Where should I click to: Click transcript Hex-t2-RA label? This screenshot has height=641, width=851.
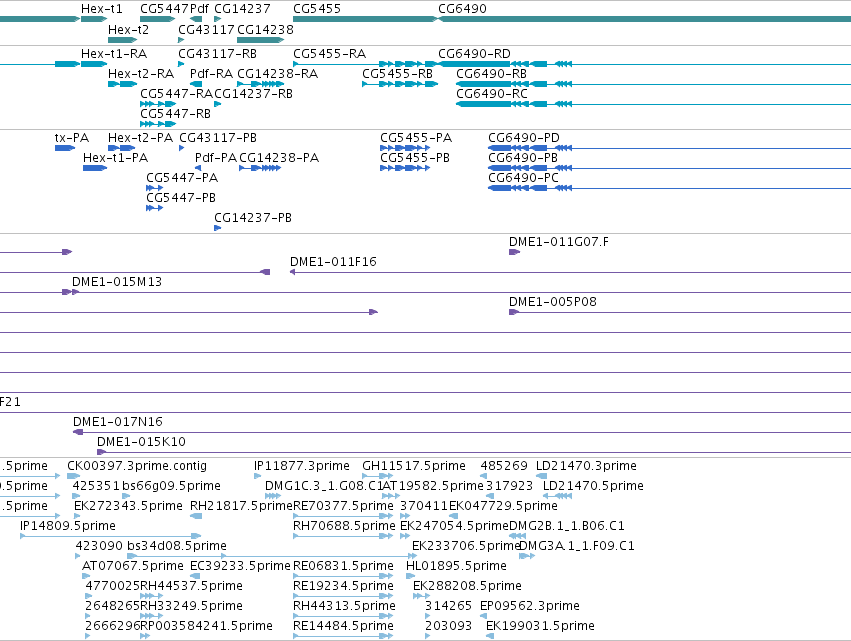coord(141,73)
